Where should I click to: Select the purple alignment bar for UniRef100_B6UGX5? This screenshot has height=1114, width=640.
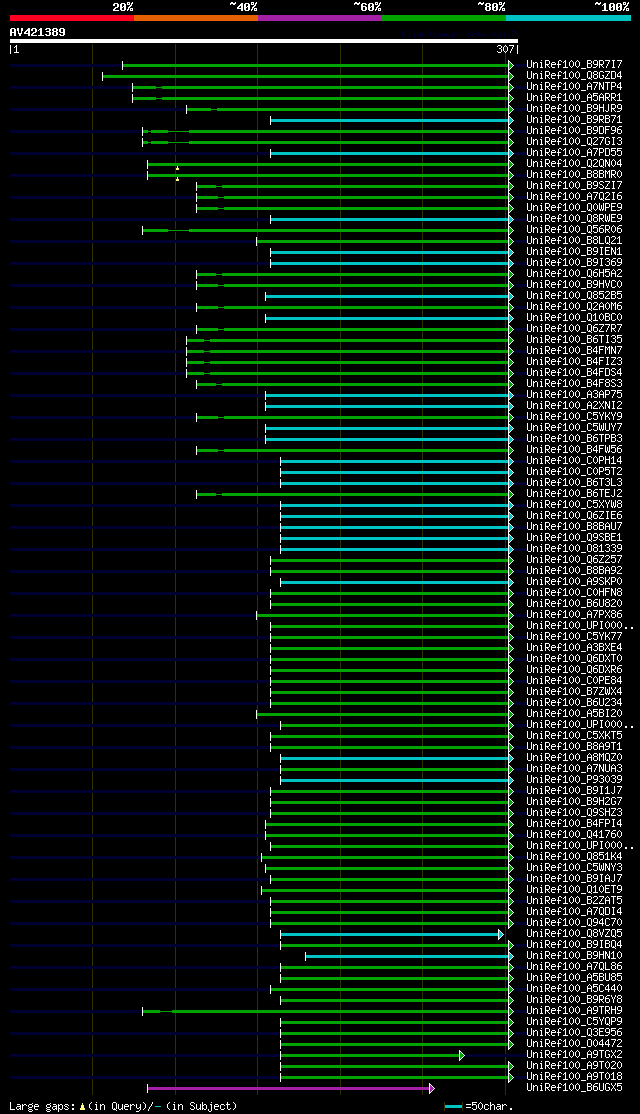[x=291, y=1088]
